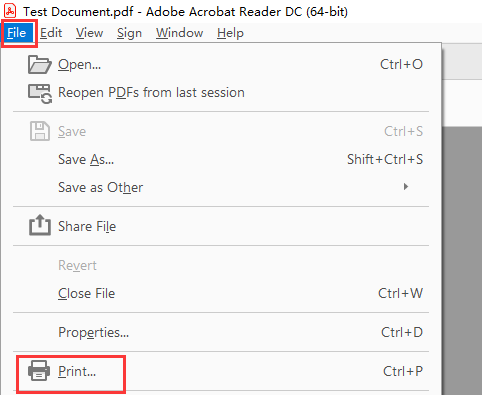Click the printer icon beside Print
Viewport: 482px width, 395px height.
tap(39, 370)
